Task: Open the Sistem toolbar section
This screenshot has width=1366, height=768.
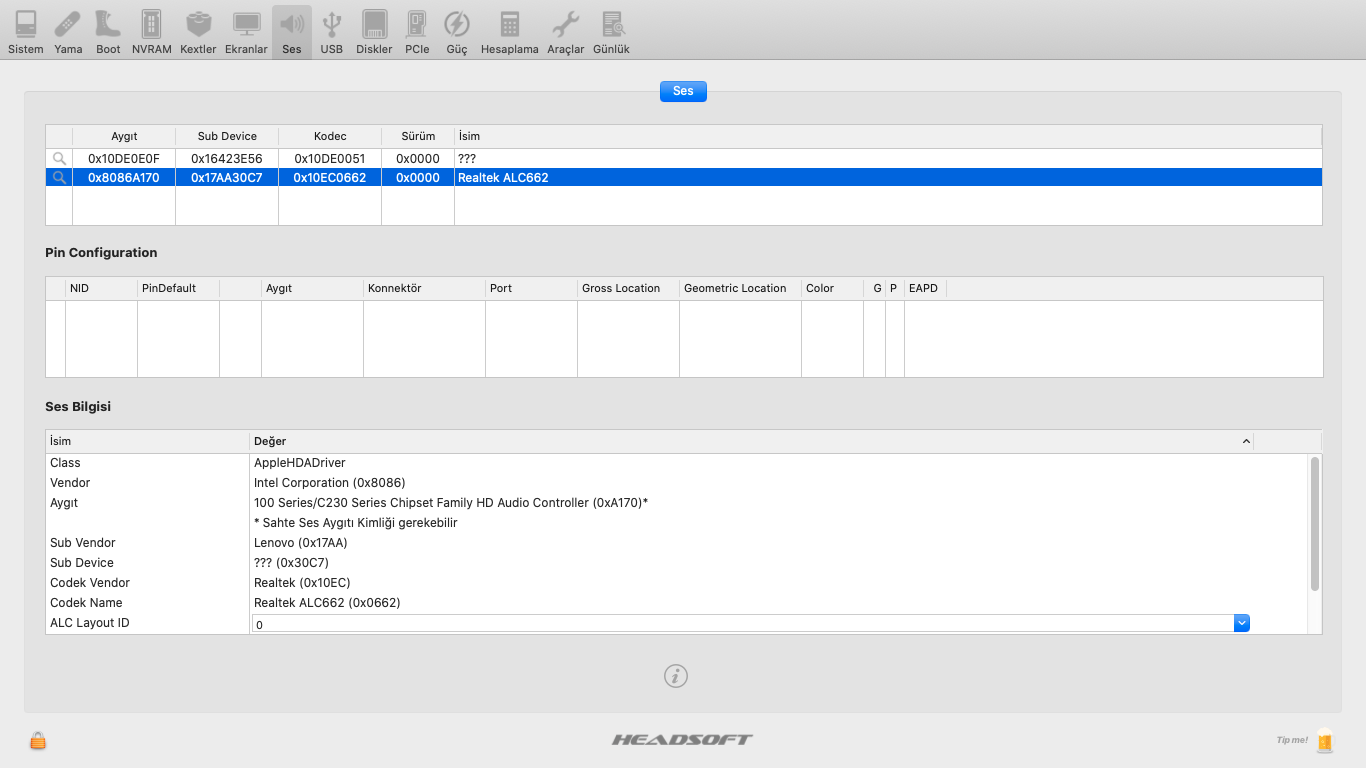Action: (26, 31)
